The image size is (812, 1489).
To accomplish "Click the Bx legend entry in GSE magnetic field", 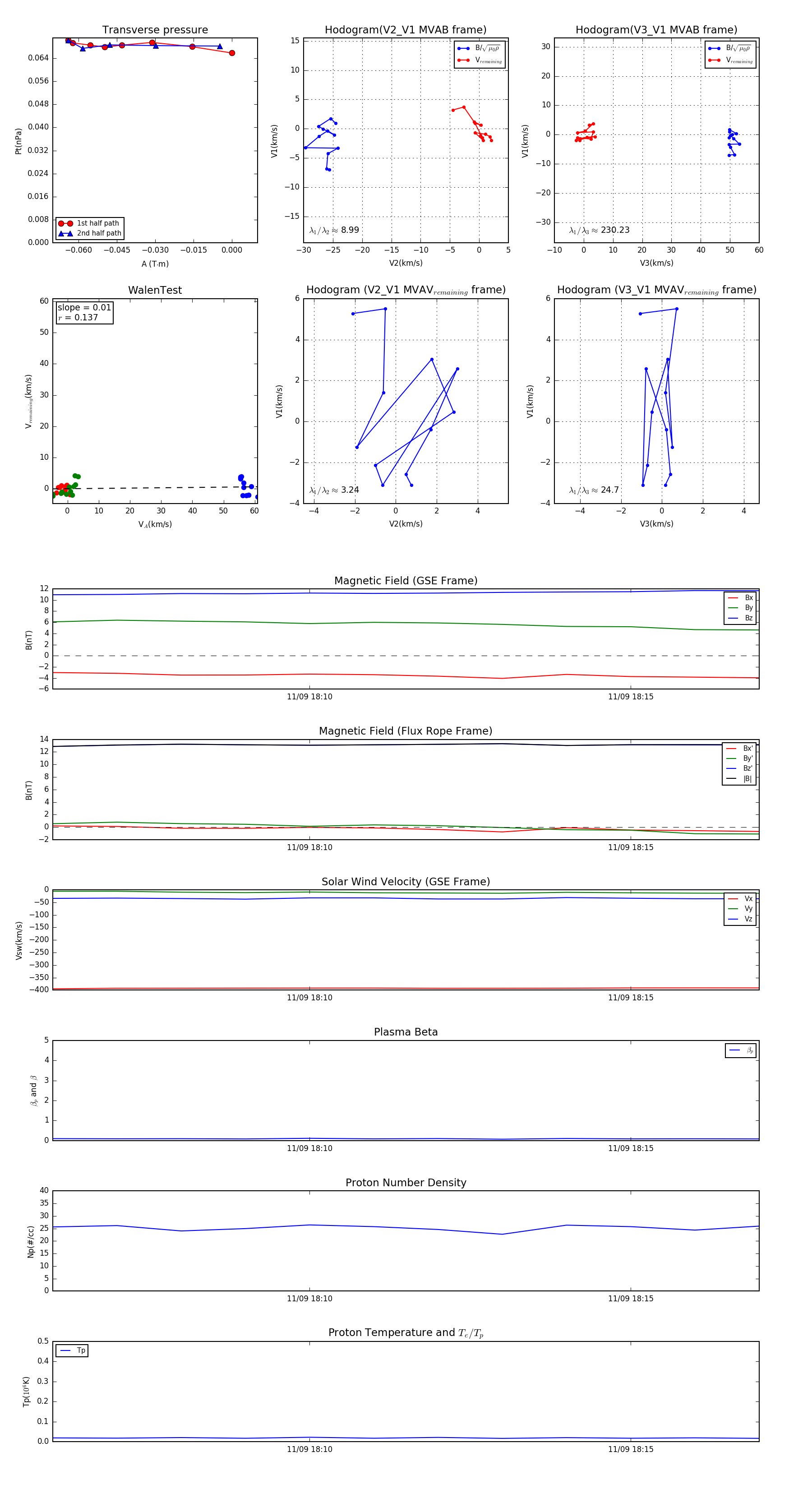I will pyautogui.click(x=740, y=598).
